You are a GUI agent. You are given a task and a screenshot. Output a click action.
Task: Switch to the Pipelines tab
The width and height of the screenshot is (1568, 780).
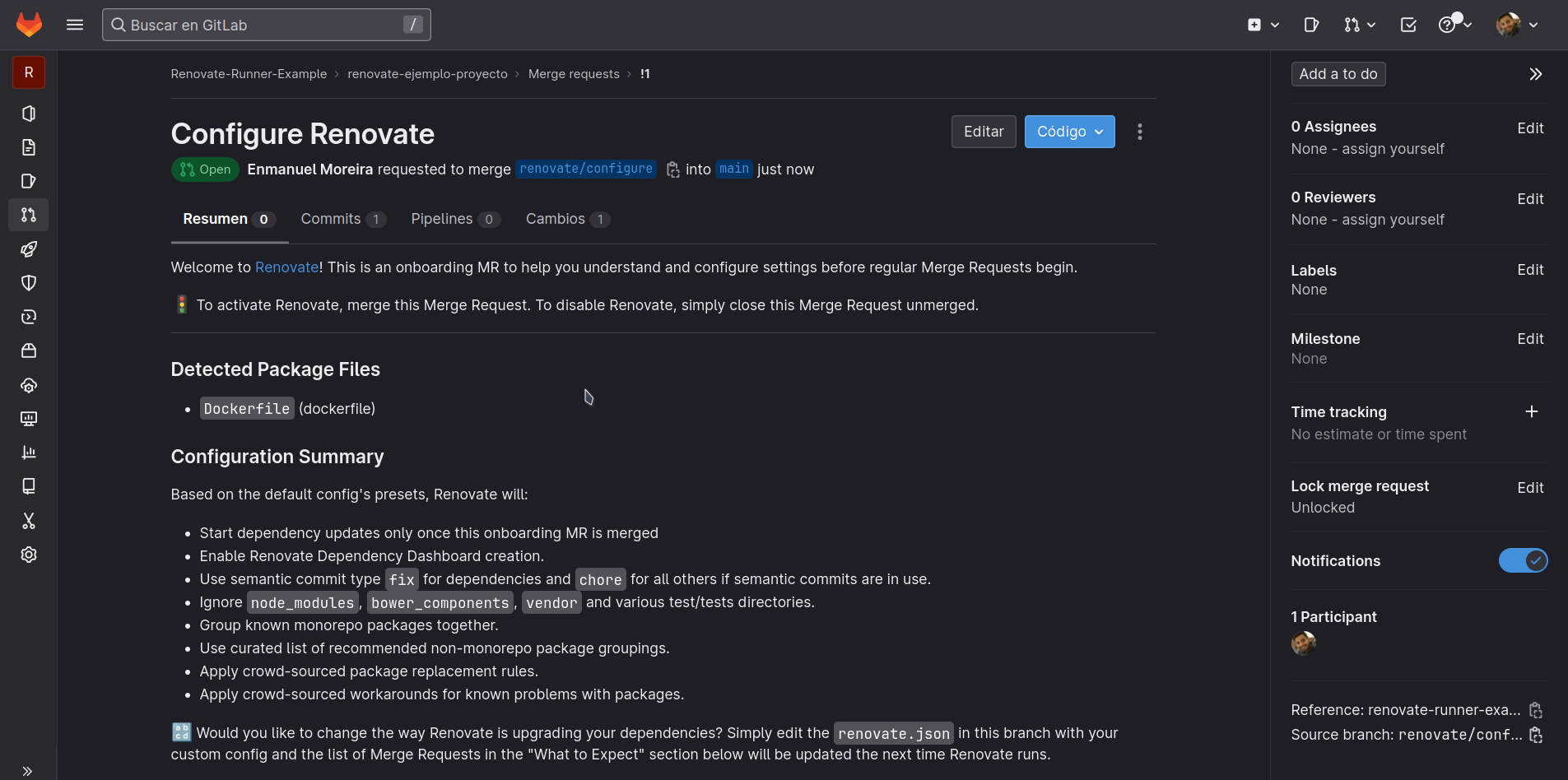click(455, 219)
